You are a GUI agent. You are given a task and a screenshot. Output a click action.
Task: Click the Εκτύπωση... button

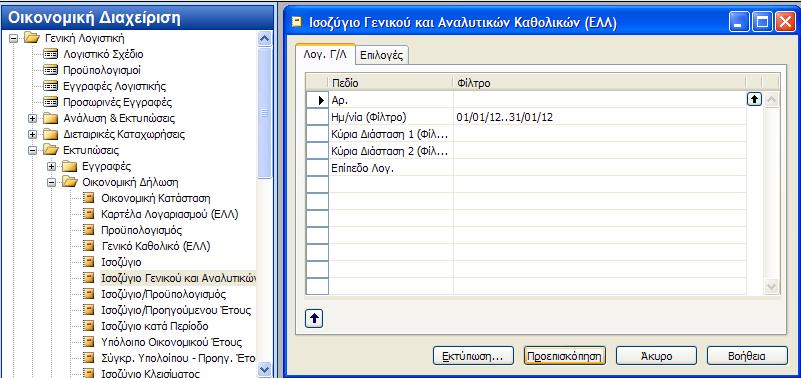(x=474, y=356)
